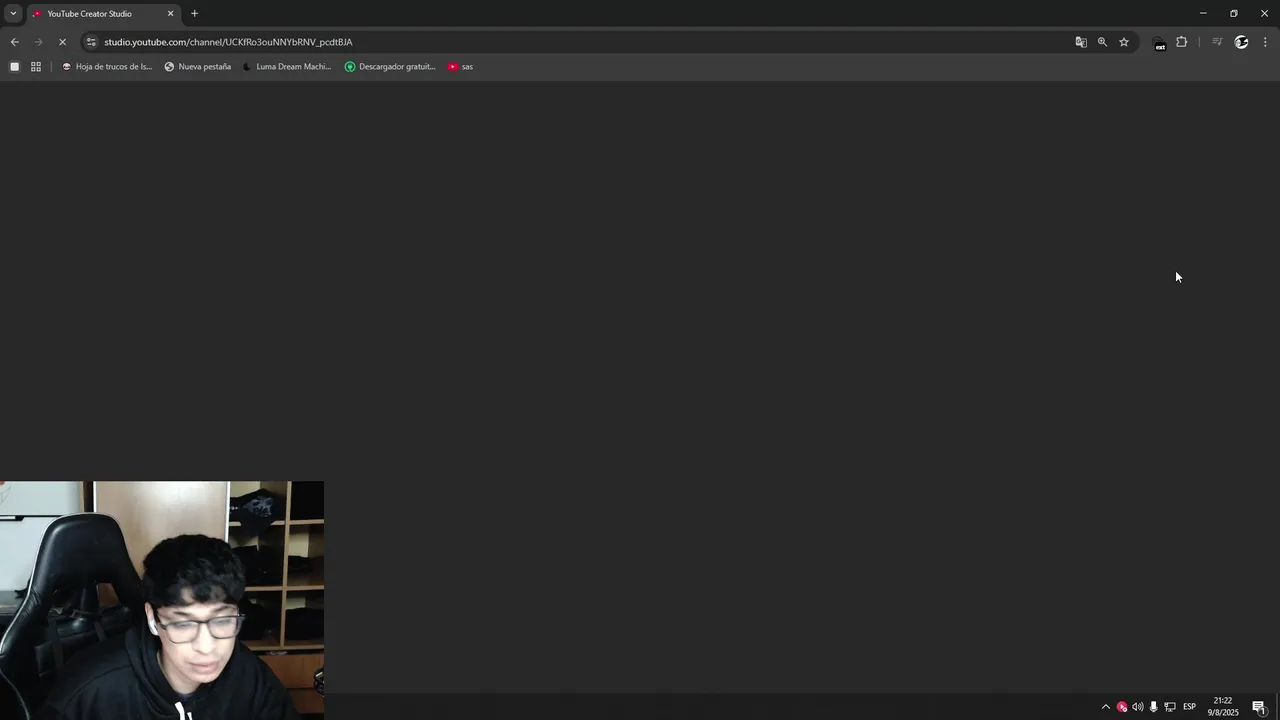The width and height of the screenshot is (1280, 720).
Task: Click the webcam overlay thumbnail
Action: pyautogui.click(x=162, y=600)
